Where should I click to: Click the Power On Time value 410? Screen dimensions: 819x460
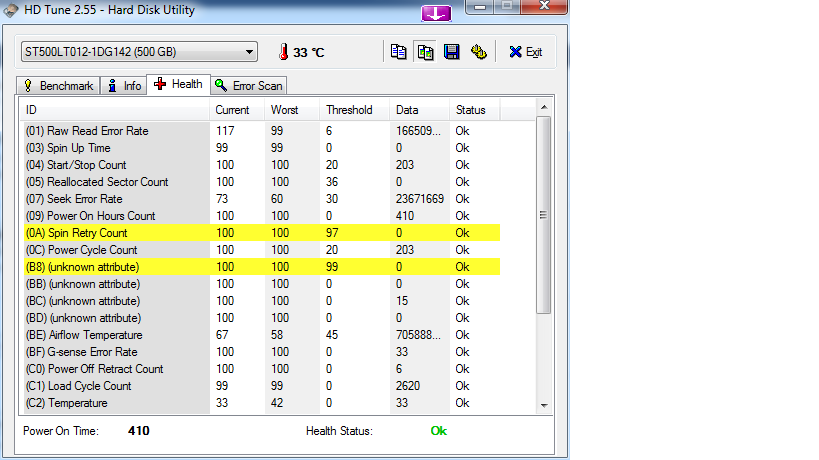coord(138,431)
